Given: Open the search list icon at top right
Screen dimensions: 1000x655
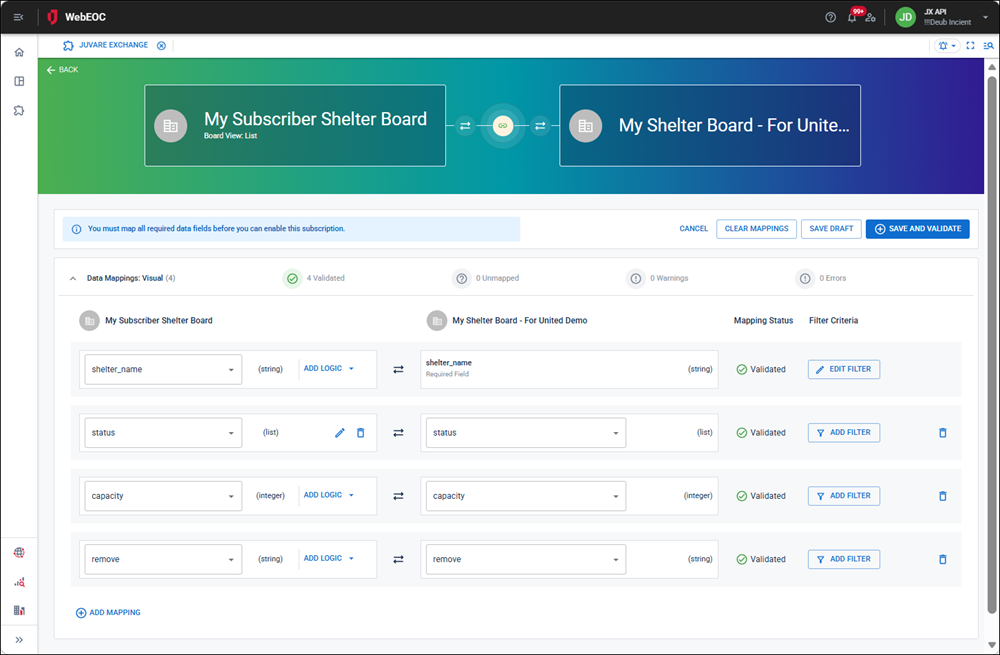Looking at the screenshot, I should coord(989,46).
